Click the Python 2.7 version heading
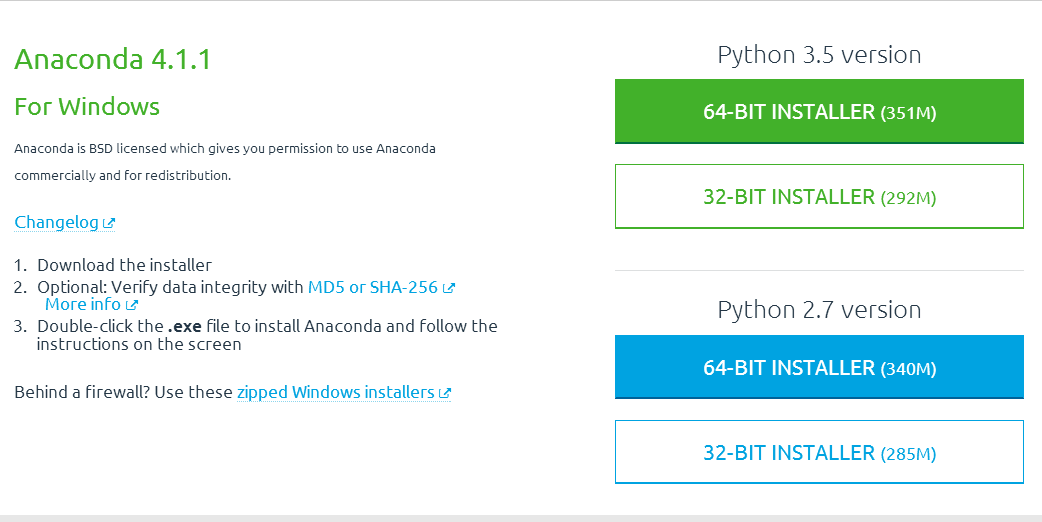Screen dimensions: 1042x522 (x=819, y=310)
